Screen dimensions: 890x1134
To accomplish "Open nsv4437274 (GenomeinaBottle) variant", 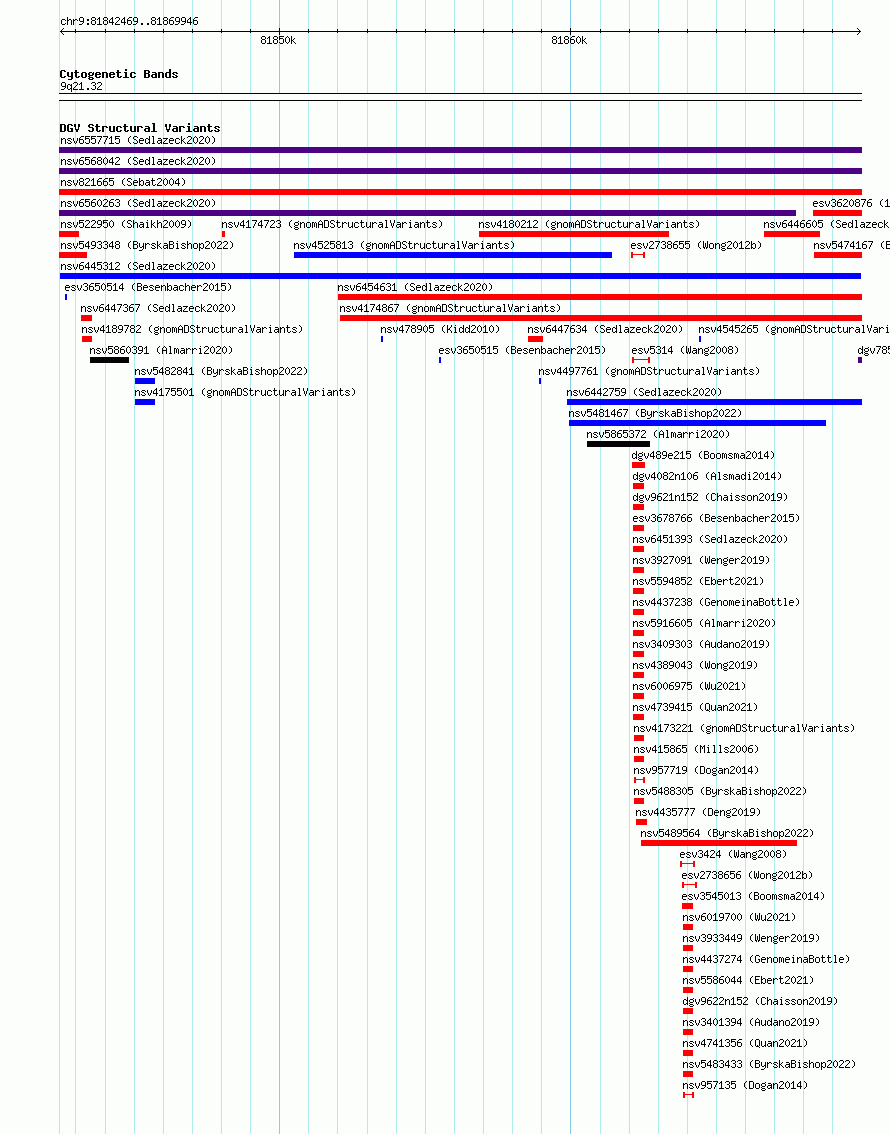I will click(766, 958).
